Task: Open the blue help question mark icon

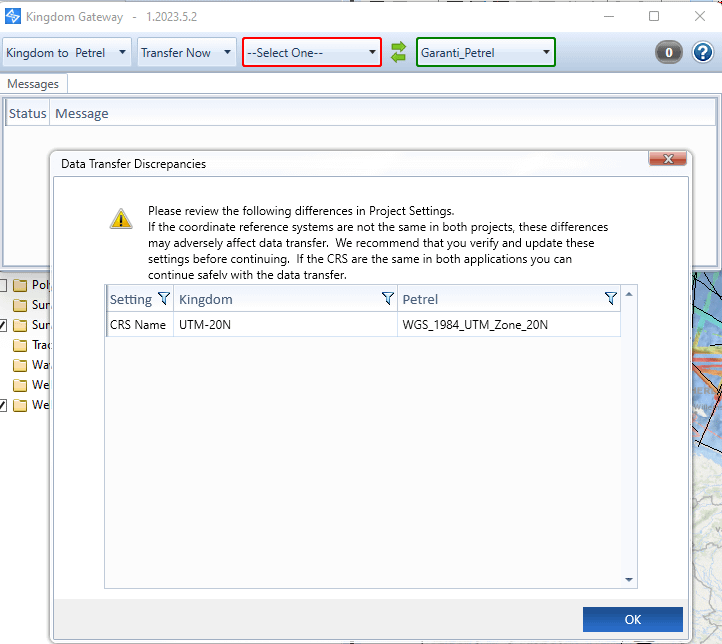Action: pos(702,53)
